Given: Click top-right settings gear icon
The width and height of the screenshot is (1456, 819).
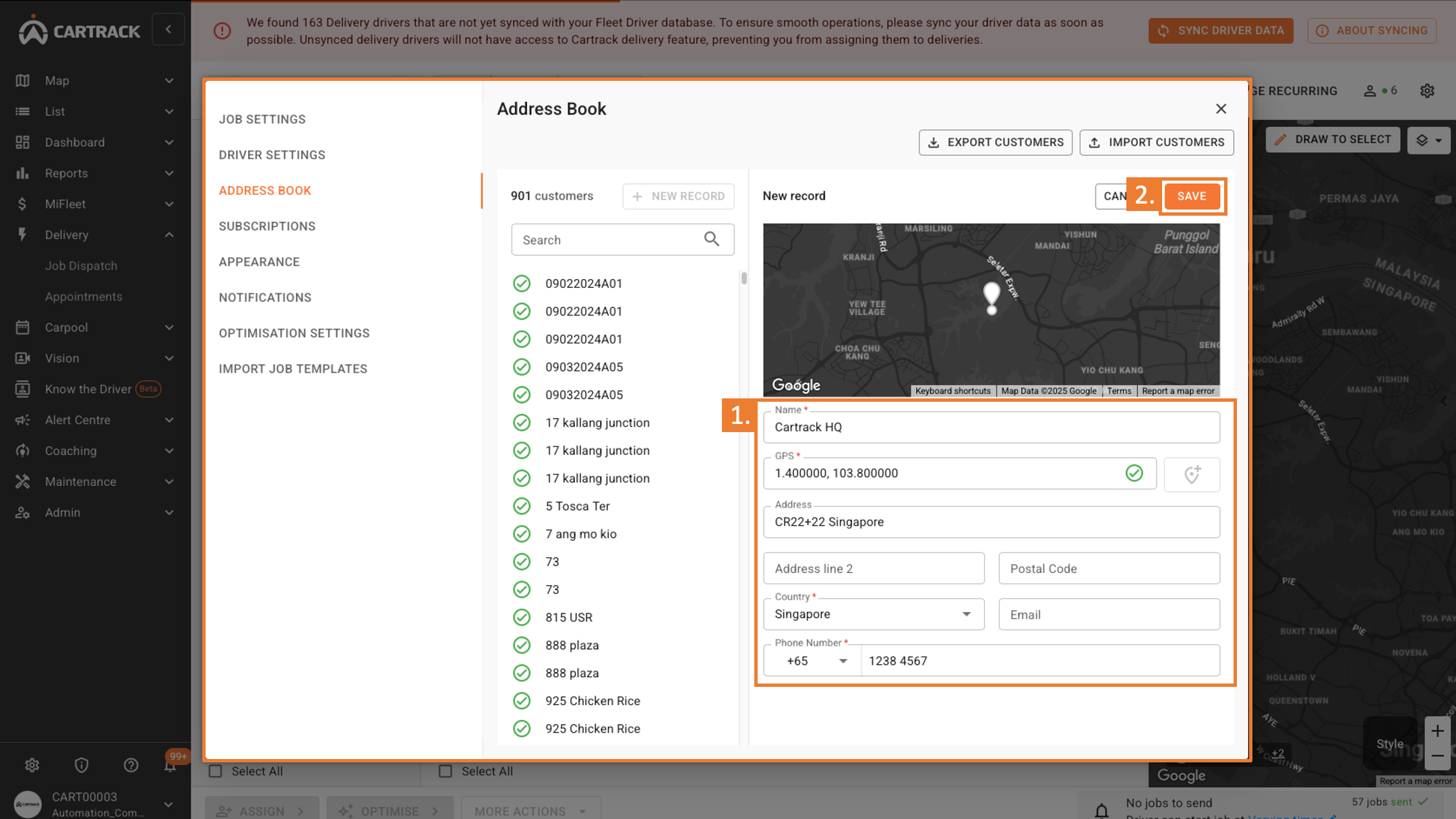Looking at the screenshot, I should click(x=1427, y=91).
